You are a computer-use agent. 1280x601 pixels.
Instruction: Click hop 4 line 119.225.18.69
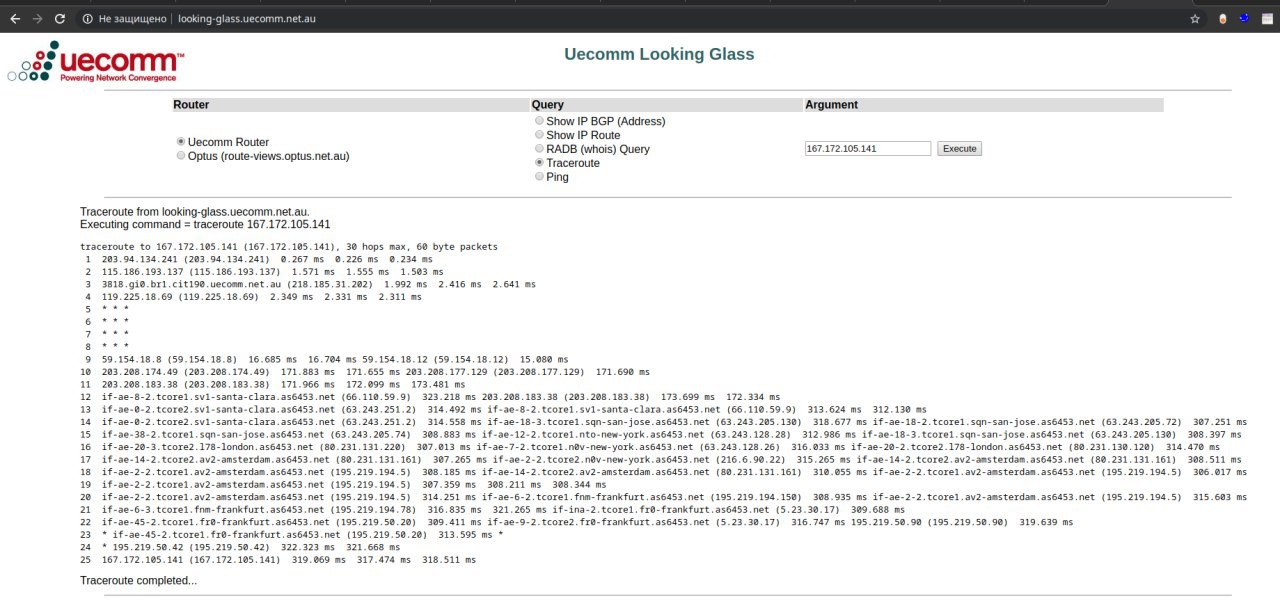click(253, 297)
